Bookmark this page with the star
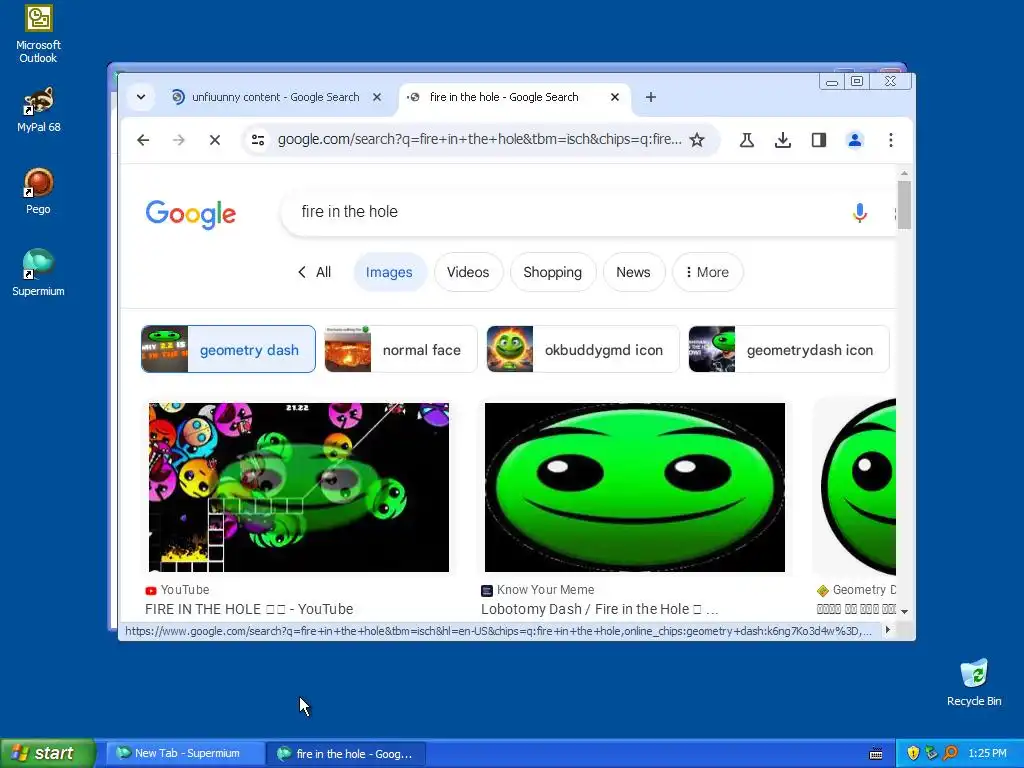This screenshot has width=1024, height=768. (697, 140)
